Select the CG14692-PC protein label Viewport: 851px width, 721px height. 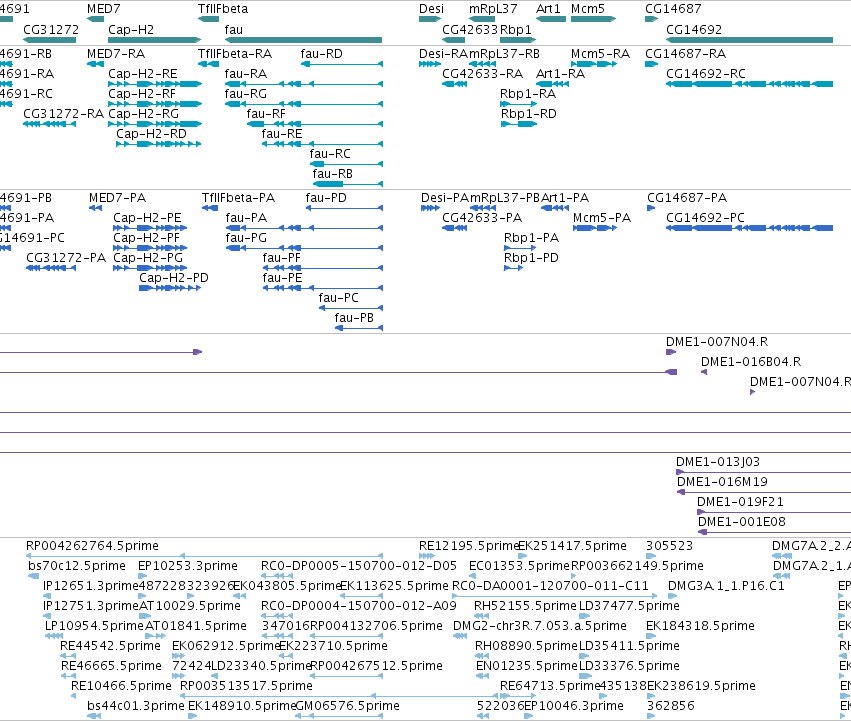(x=705, y=218)
